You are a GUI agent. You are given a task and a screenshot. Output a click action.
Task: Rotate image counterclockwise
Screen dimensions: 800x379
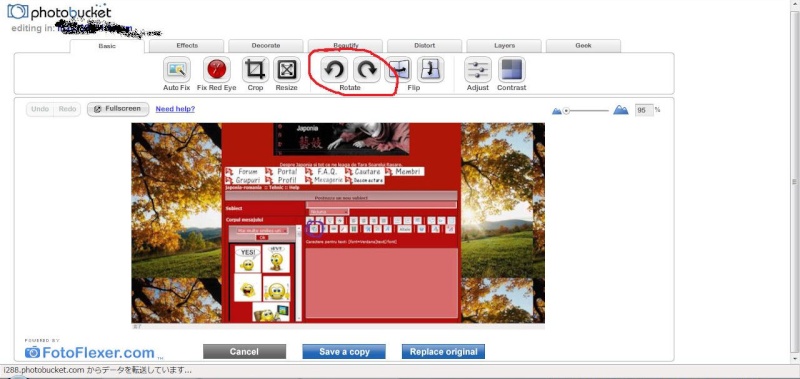point(334,69)
